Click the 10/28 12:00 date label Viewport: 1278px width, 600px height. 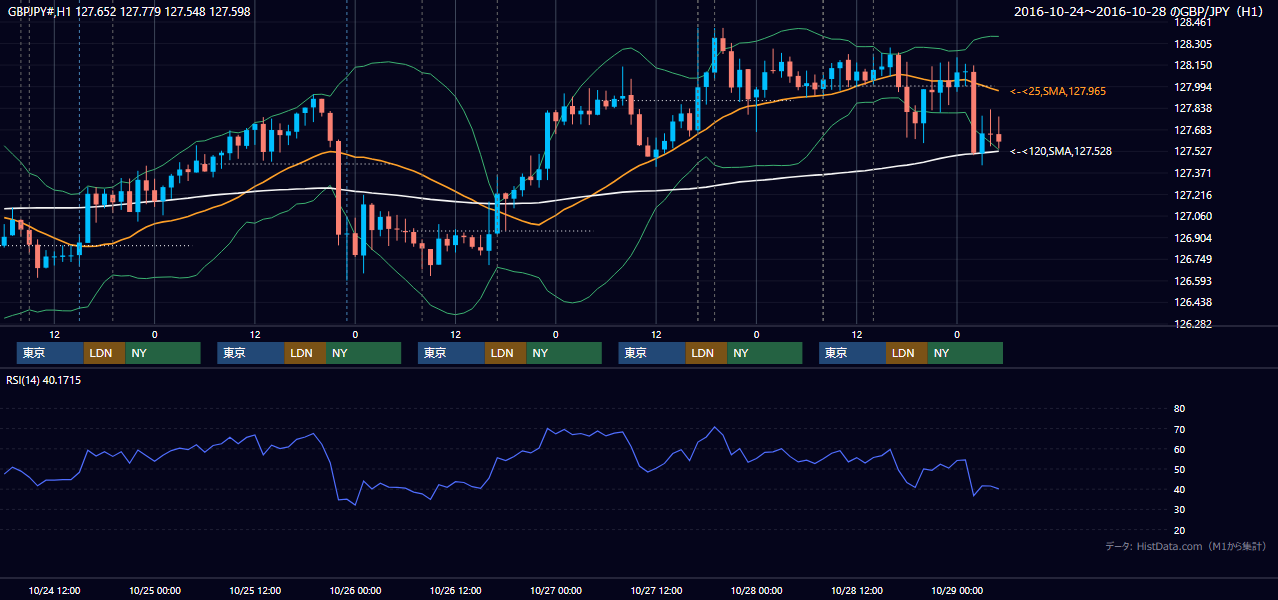pyautogui.click(x=857, y=590)
